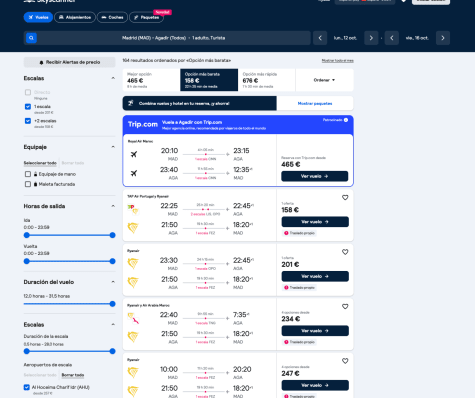475x398 pixels.
Task: Click the Duración del vuelo slider handle
Action: (x=112, y=304)
